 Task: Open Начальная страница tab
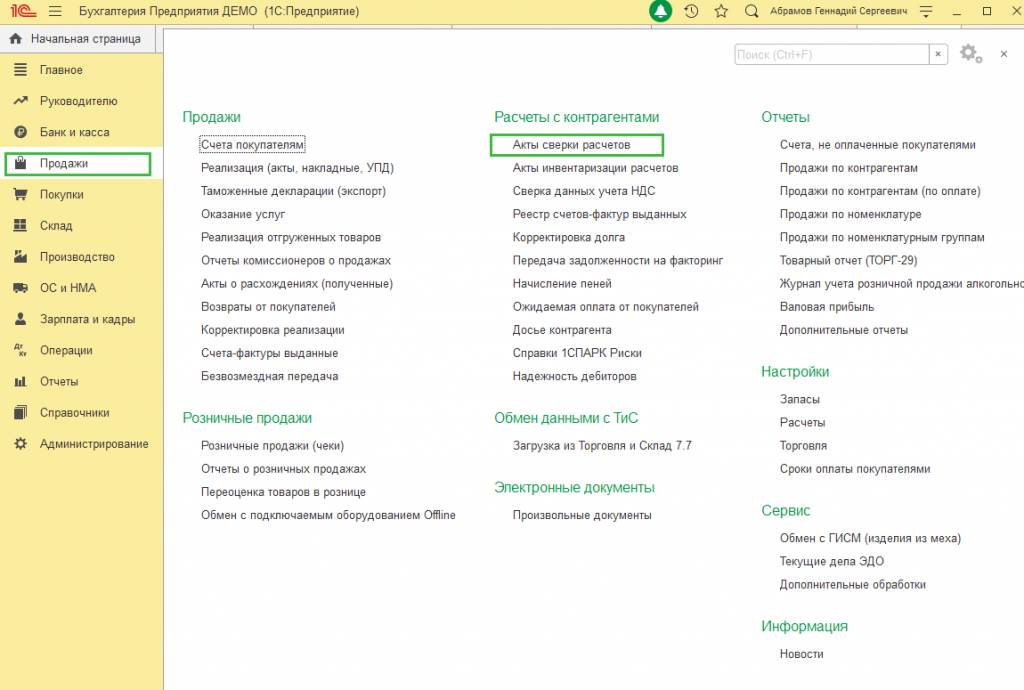(78, 39)
